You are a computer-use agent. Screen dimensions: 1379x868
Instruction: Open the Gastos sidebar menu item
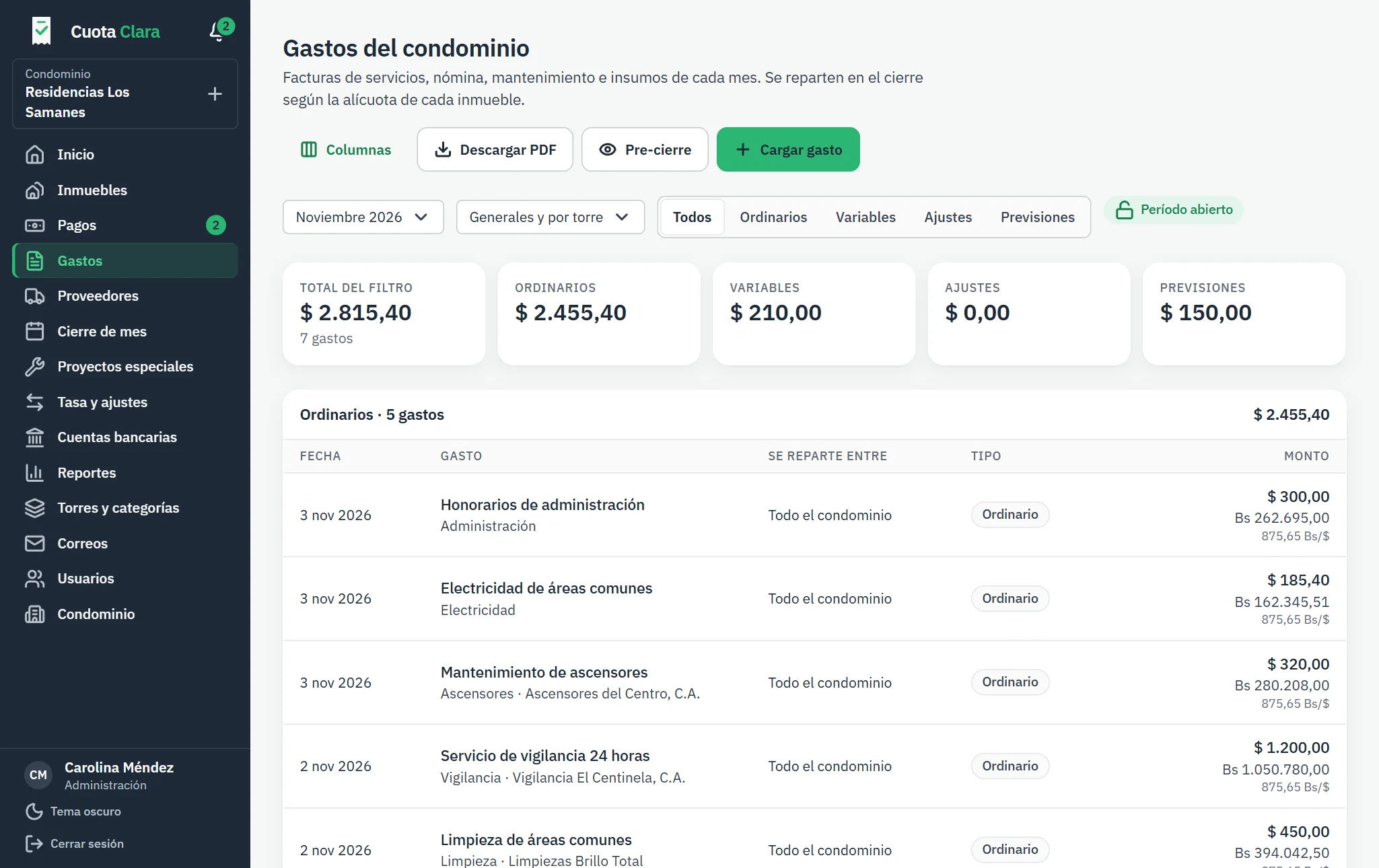[x=125, y=261]
